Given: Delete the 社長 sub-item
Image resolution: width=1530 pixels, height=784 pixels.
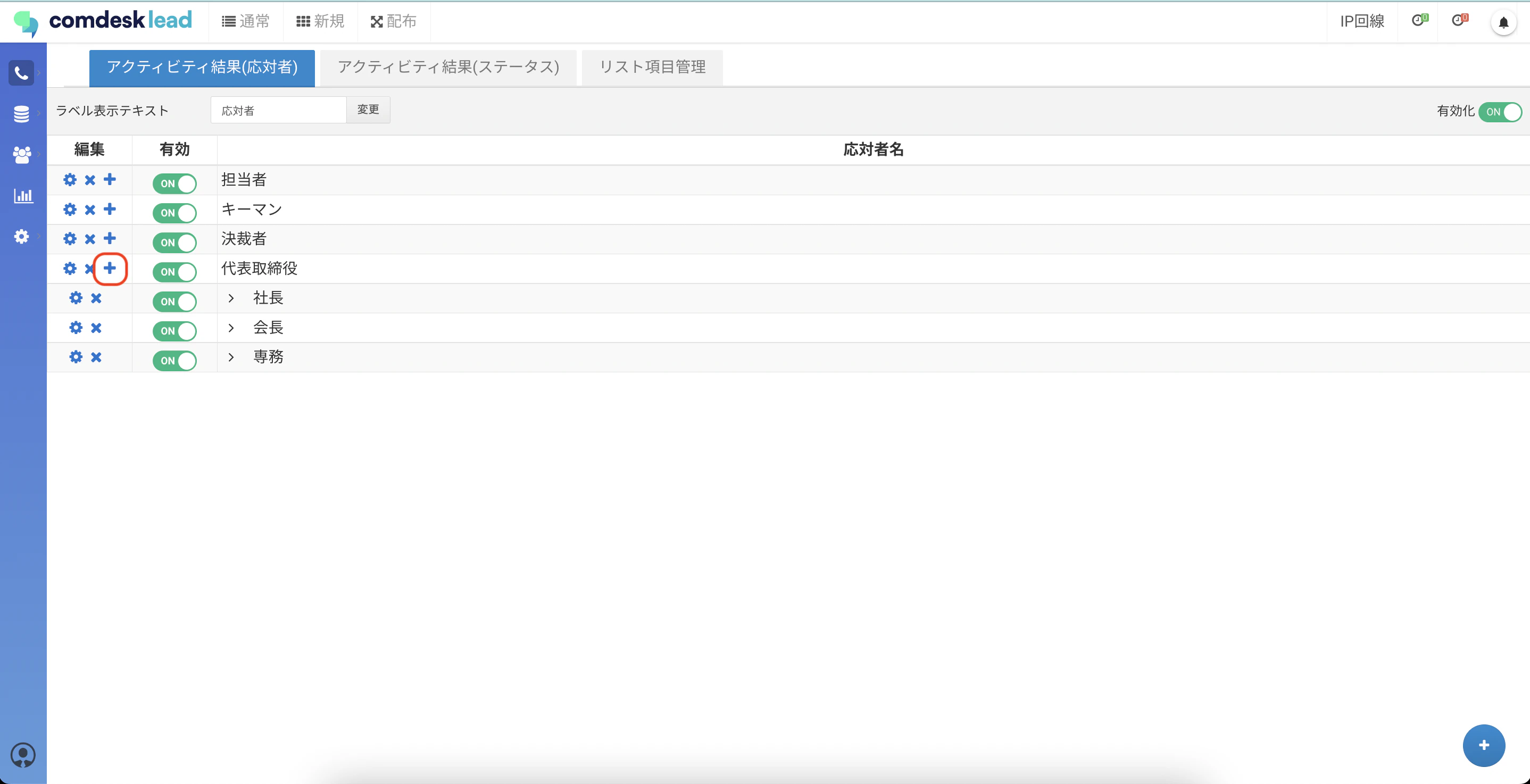Looking at the screenshot, I should [x=96, y=298].
